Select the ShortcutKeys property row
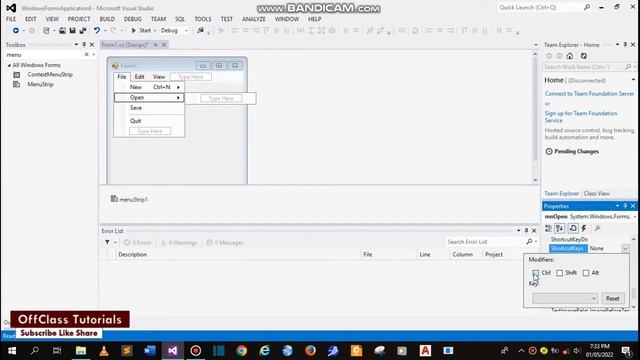640x360 pixels. point(588,249)
